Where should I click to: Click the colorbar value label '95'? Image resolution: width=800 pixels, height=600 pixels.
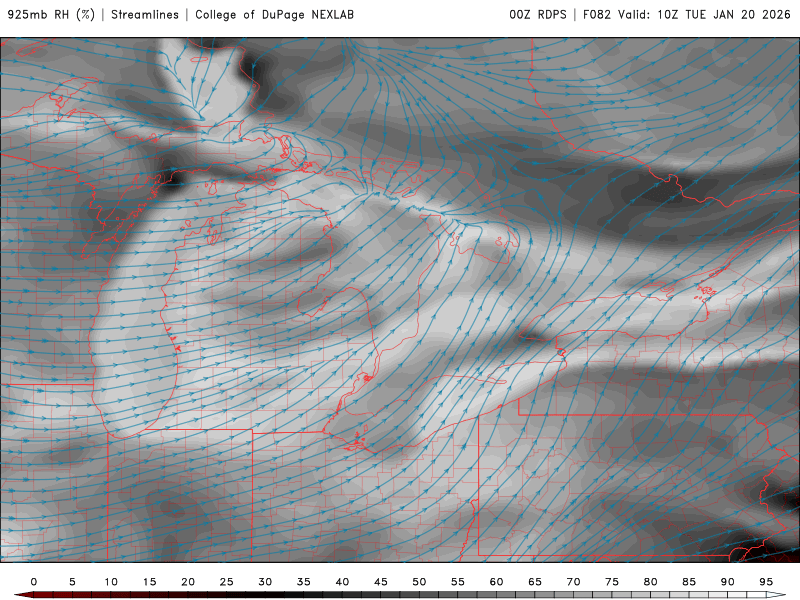(x=766, y=582)
